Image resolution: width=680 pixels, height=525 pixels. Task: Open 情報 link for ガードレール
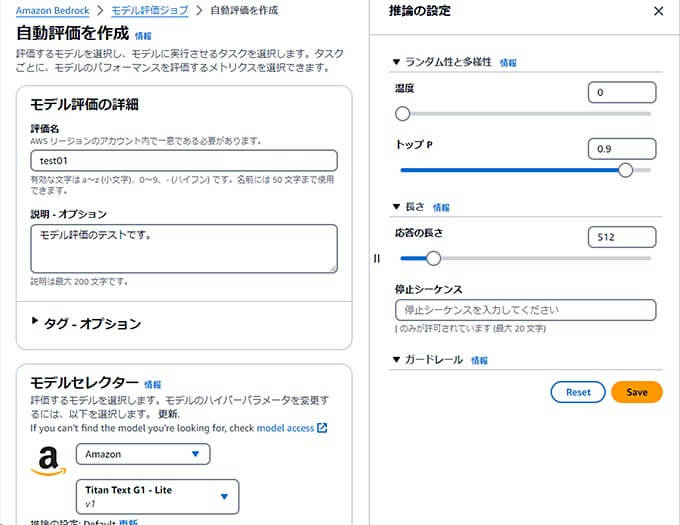(479, 360)
